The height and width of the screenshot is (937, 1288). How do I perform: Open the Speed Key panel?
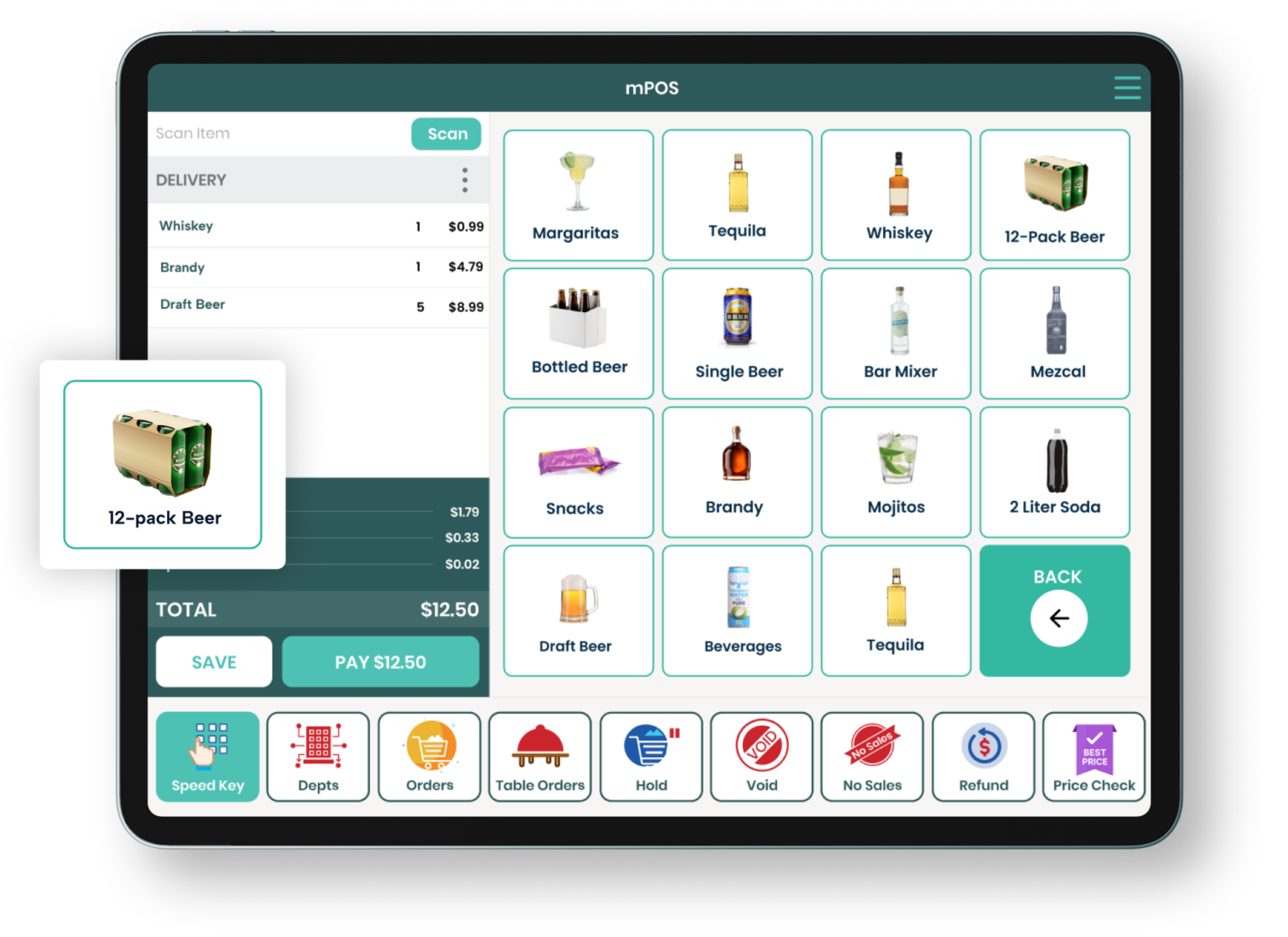coord(207,757)
